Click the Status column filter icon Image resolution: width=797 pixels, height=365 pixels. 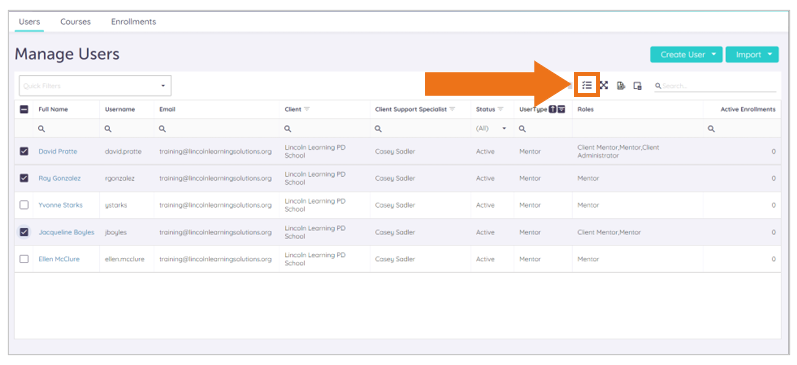pyautogui.click(x=500, y=109)
